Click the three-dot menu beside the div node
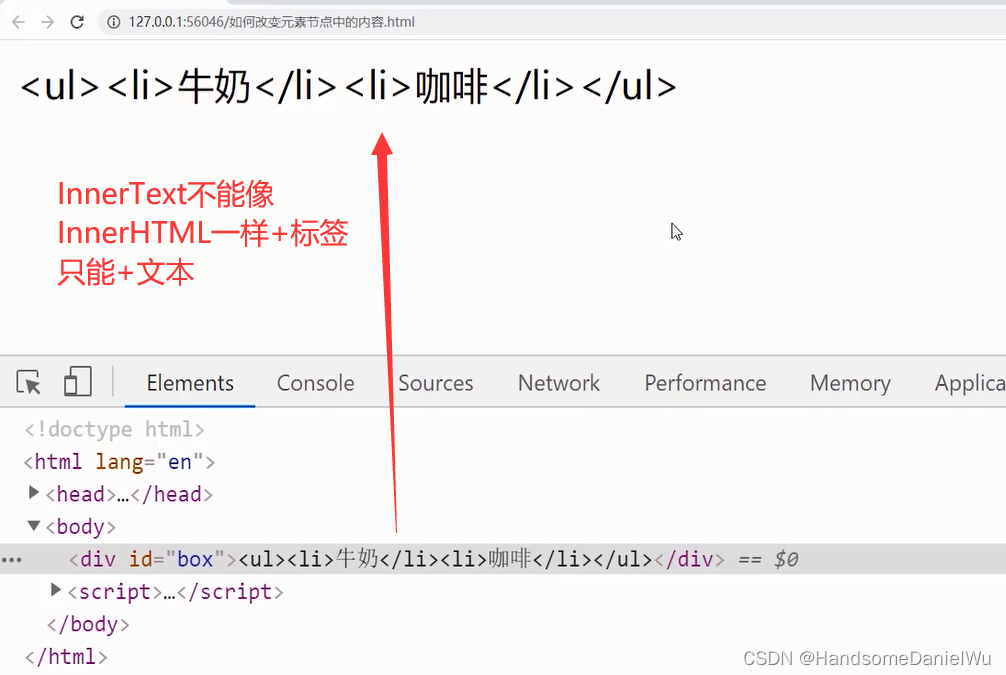The width and height of the screenshot is (1006, 675). (12, 559)
